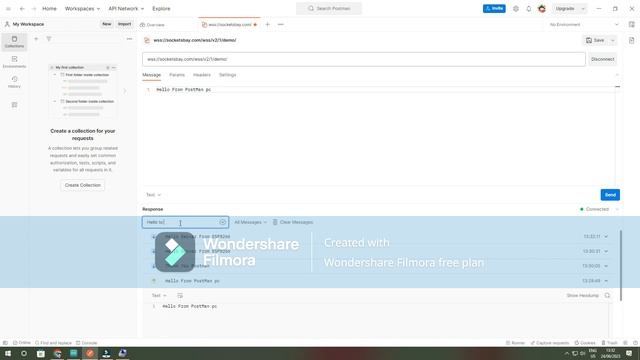Open the documentation icon in right sidebar
The image size is (640, 360).
631,40
